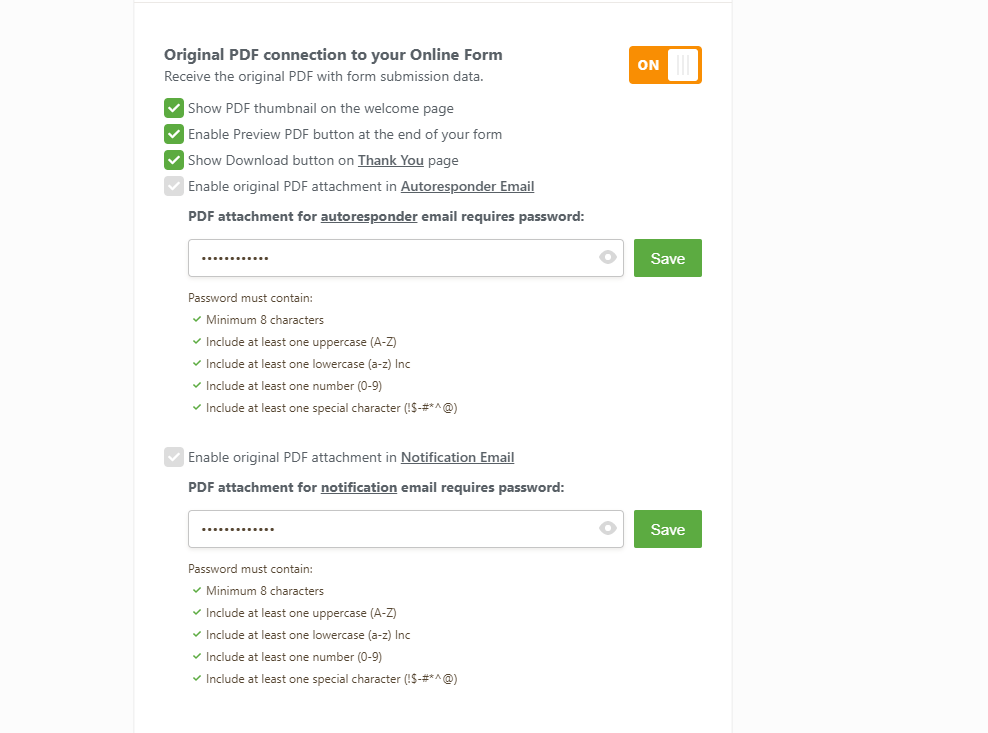This screenshot has height=733, width=988.
Task: Click the notification special character requirement checkmark
Action: pyautogui.click(x=197, y=679)
